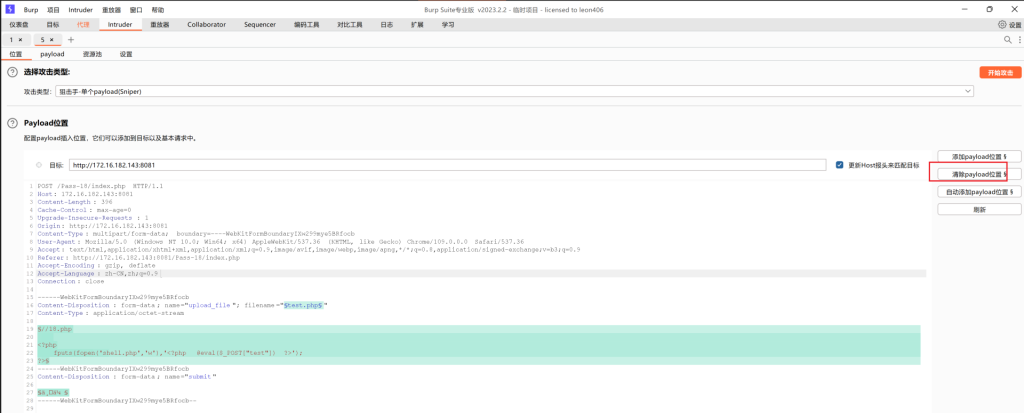The image size is (1024, 413).
Task: Open the payload sub-tab
Action: click(52, 54)
